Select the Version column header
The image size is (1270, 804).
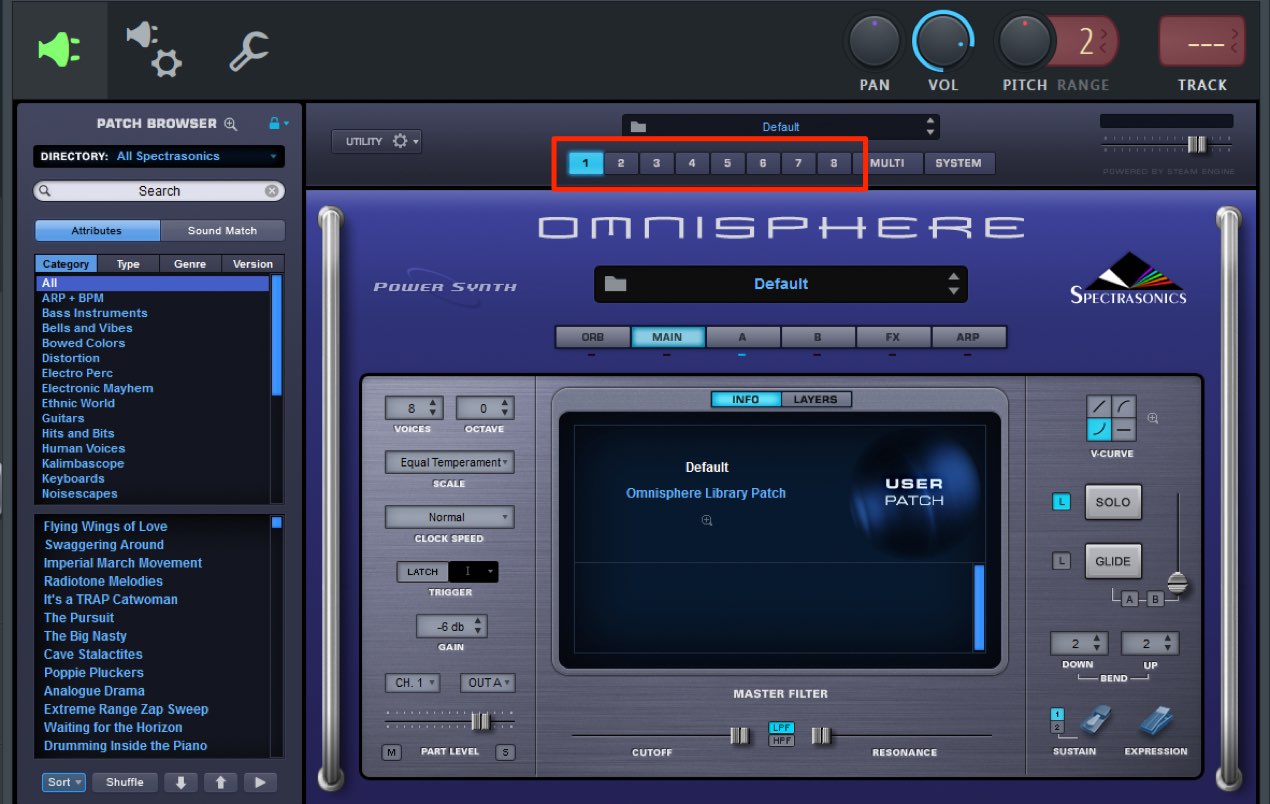[253, 264]
